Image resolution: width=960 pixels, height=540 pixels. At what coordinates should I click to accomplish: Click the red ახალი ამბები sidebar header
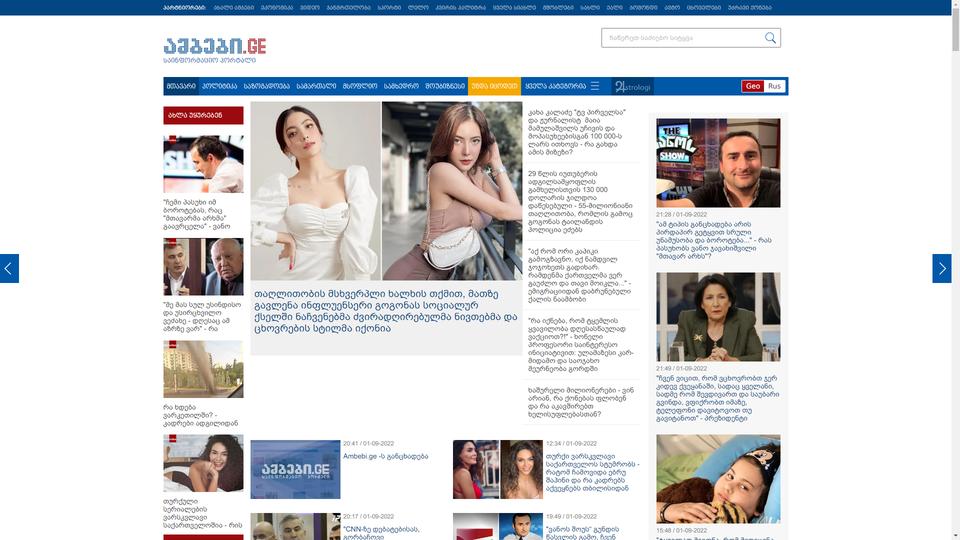[203, 115]
